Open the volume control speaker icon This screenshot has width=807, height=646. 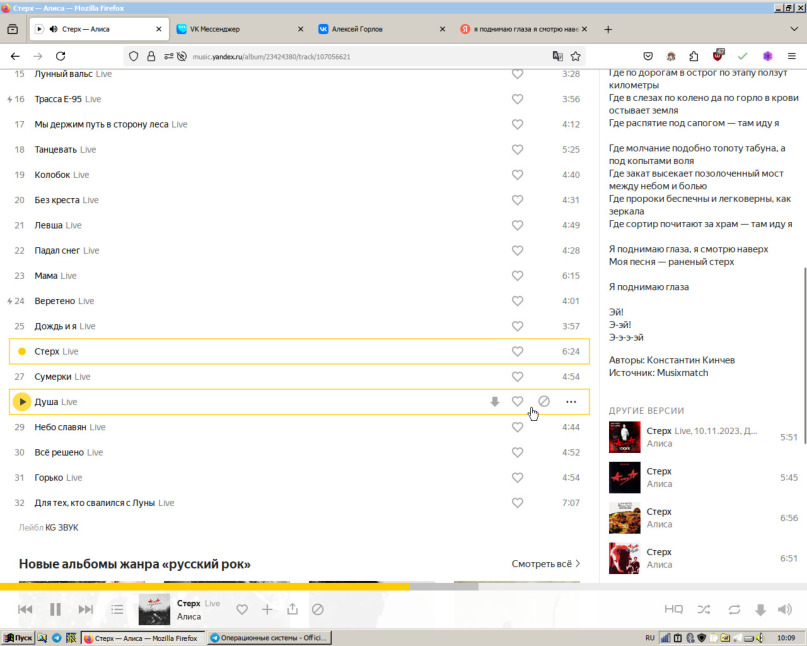pos(784,609)
